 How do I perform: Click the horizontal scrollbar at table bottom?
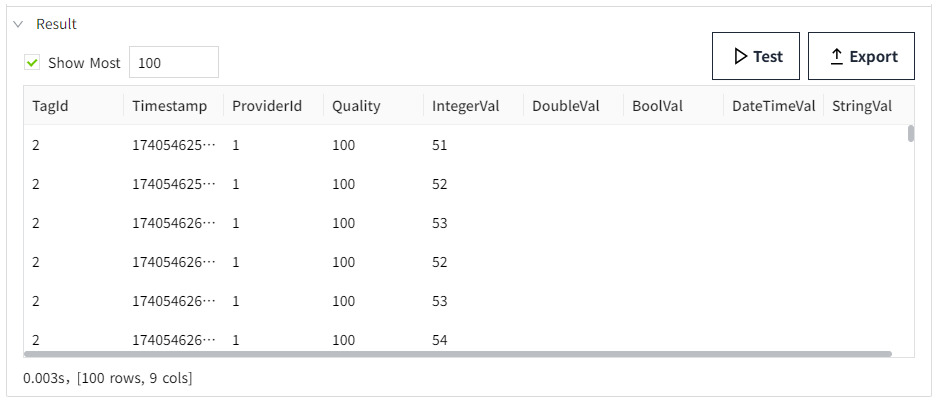point(457,354)
